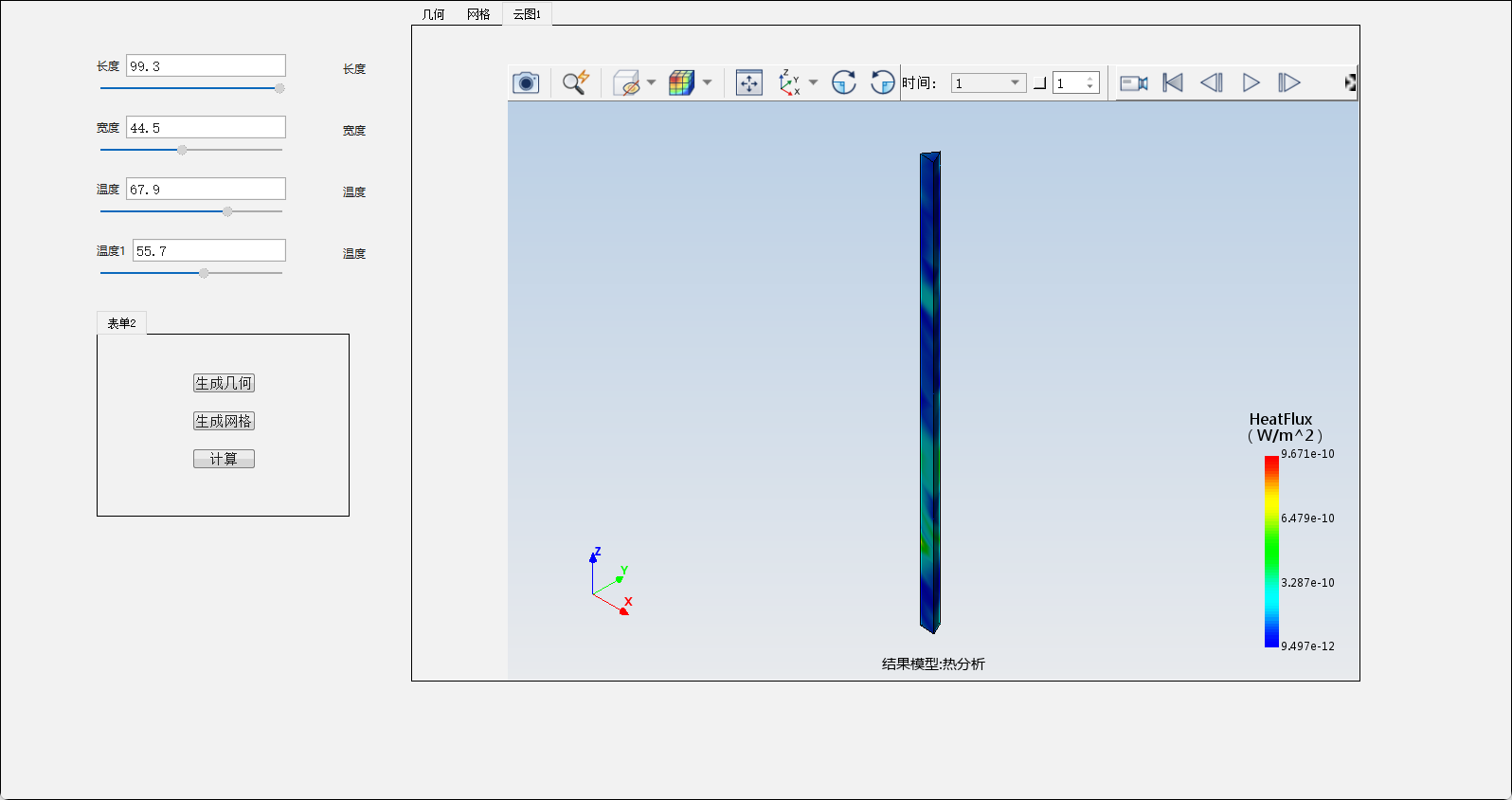Click the legend value 3.287e-10

tap(1307, 583)
